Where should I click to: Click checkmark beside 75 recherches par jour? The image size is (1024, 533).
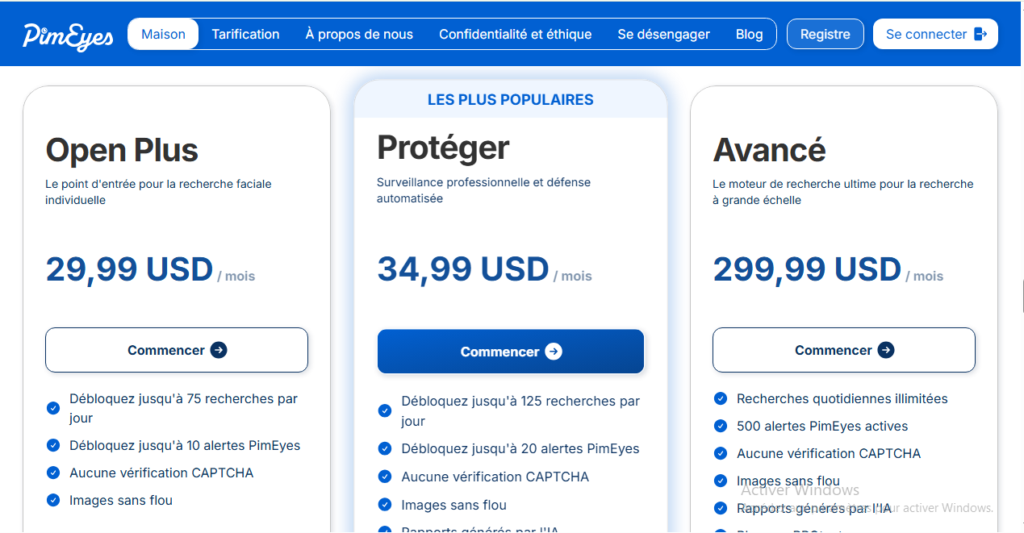(x=54, y=408)
